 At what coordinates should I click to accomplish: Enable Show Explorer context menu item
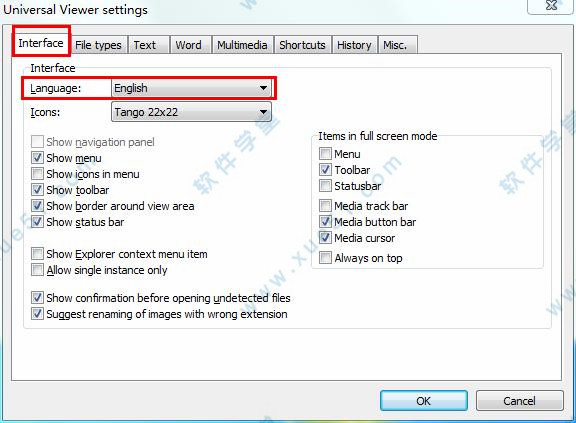(x=37, y=254)
